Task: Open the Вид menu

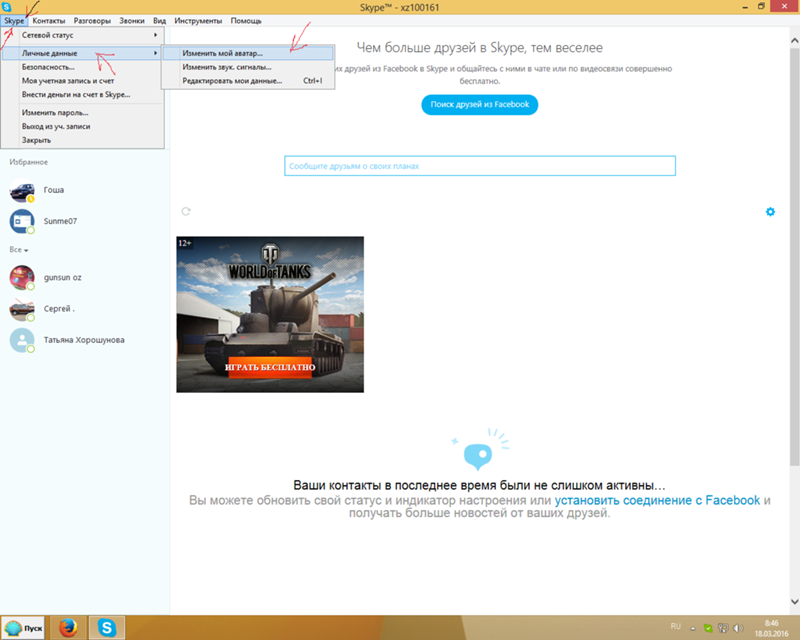Action: click(x=159, y=21)
